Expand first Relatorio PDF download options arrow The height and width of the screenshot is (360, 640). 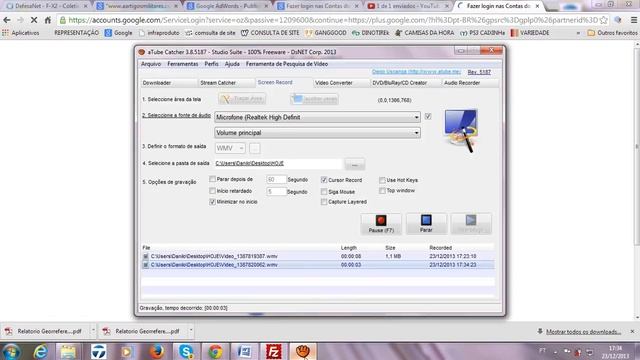click(x=93, y=330)
